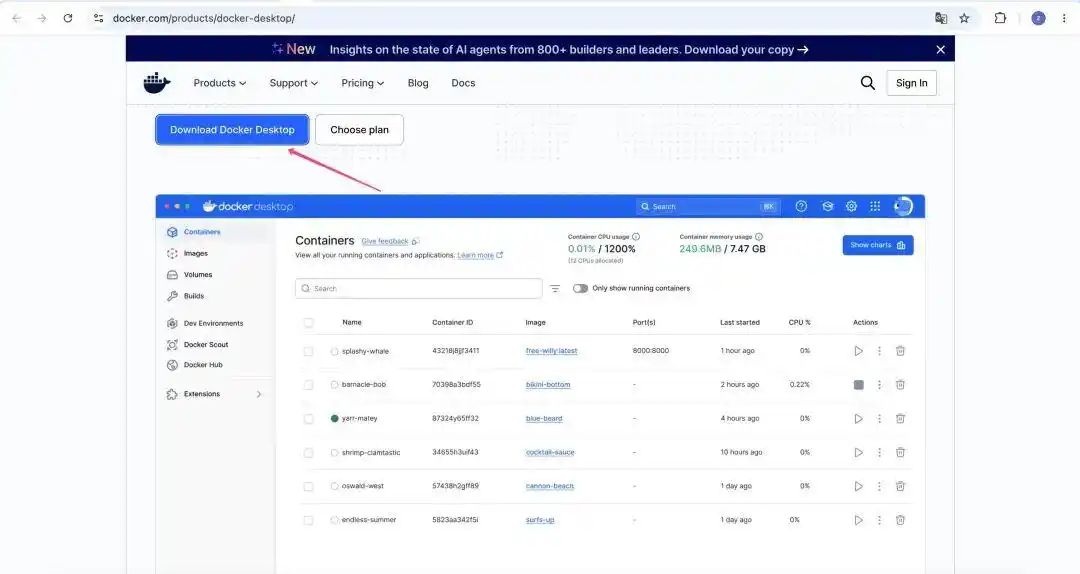Screen dimensions: 1080x574
Task: Click the Choose plan button
Action: [360, 130]
